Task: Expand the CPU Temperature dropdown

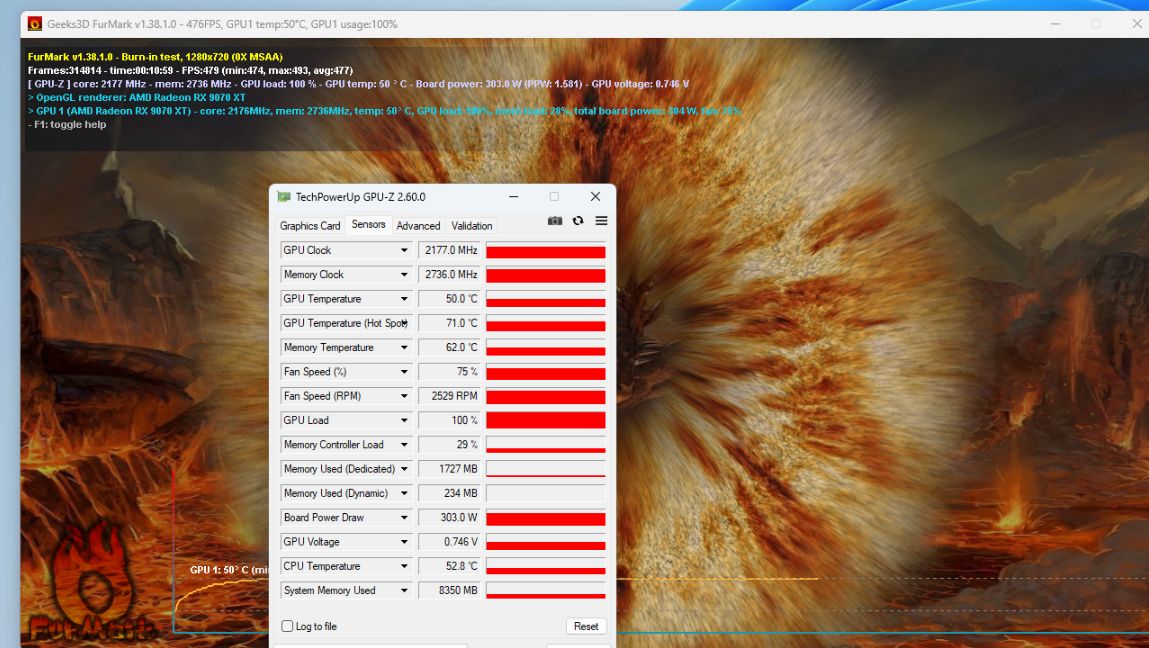Action: [404, 567]
